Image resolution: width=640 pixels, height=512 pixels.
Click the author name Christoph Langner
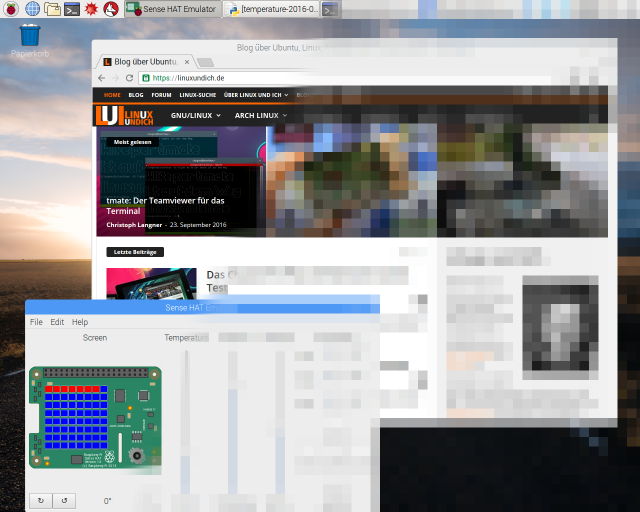pyautogui.click(x=134, y=225)
